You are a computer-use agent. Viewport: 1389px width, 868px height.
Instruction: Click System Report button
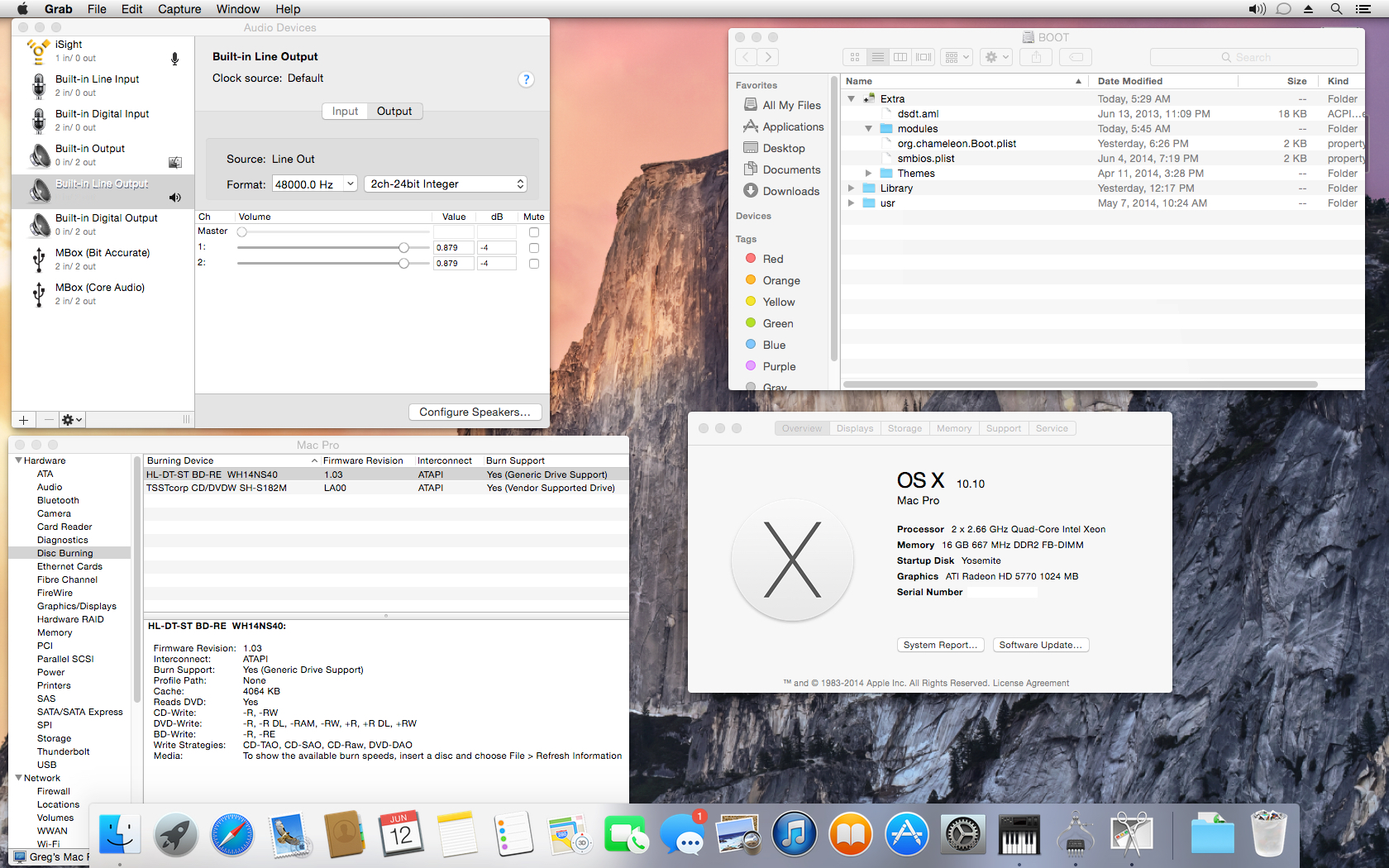[940, 645]
